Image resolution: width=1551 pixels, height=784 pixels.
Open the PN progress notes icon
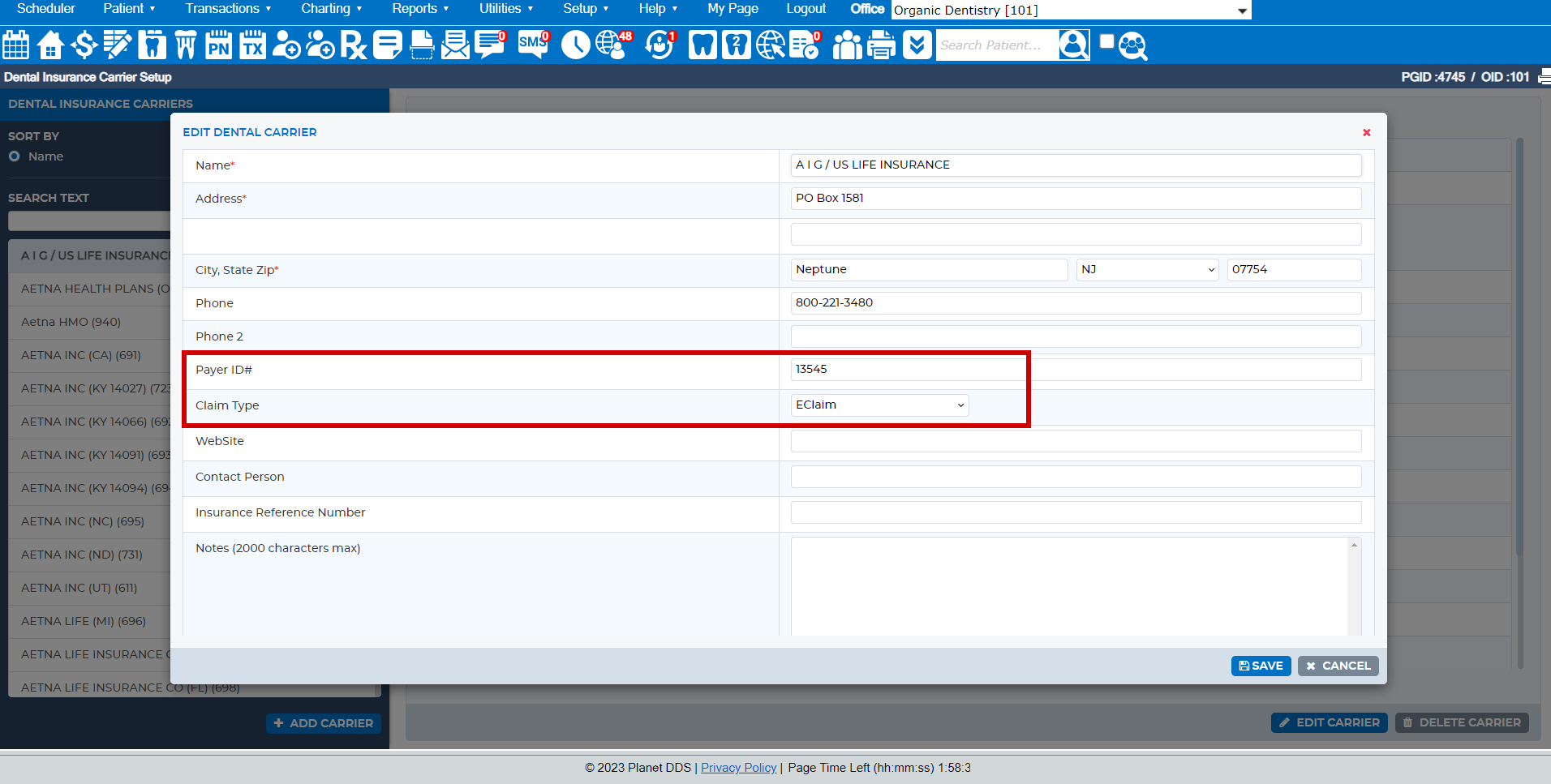[x=219, y=45]
